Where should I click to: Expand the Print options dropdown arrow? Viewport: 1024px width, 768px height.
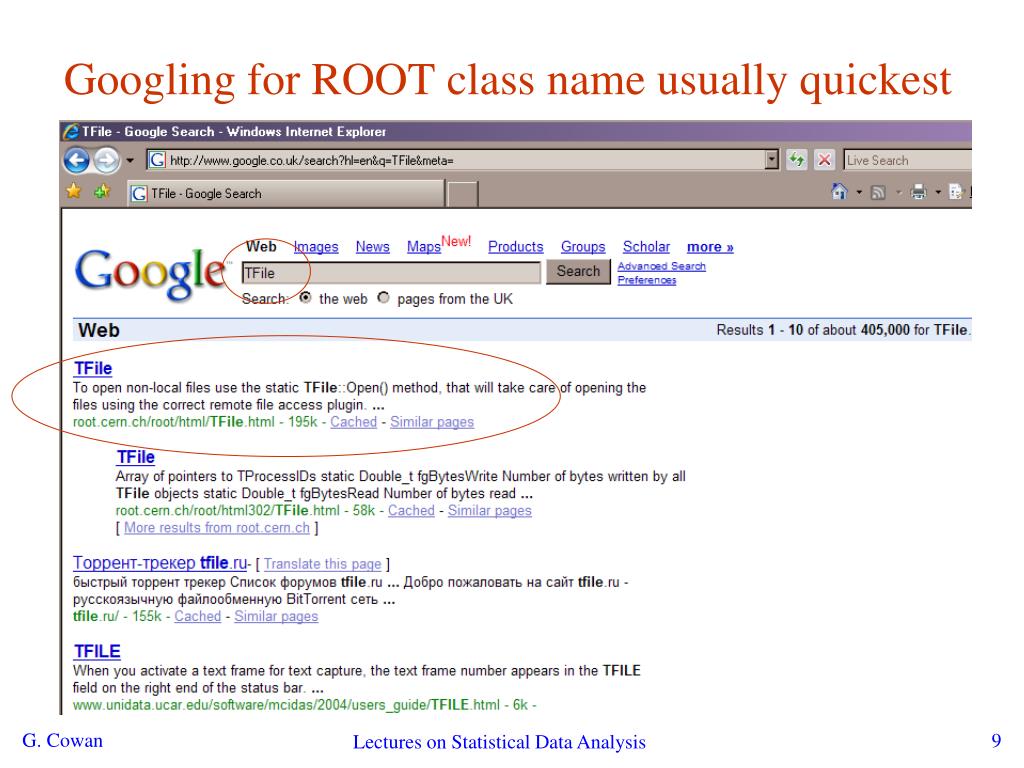[x=938, y=192]
